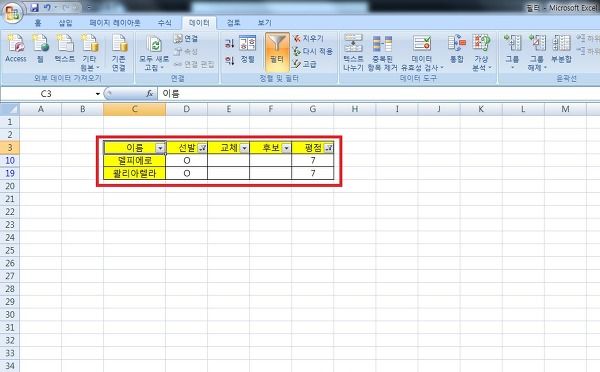The width and height of the screenshot is (600, 372).
Task: Sort ascending (ㄱ to ㅎ)
Action: (x=229, y=43)
